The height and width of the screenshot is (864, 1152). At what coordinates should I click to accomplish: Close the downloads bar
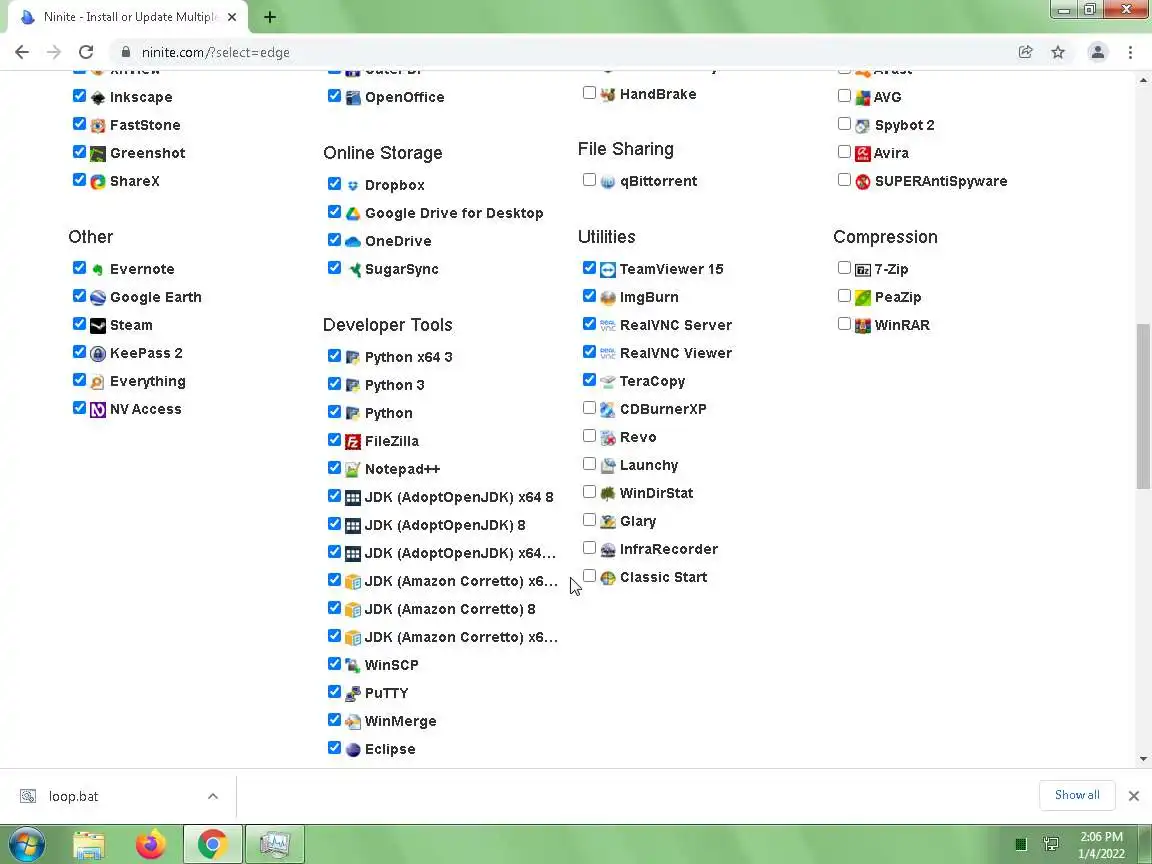tap(1134, 796)
